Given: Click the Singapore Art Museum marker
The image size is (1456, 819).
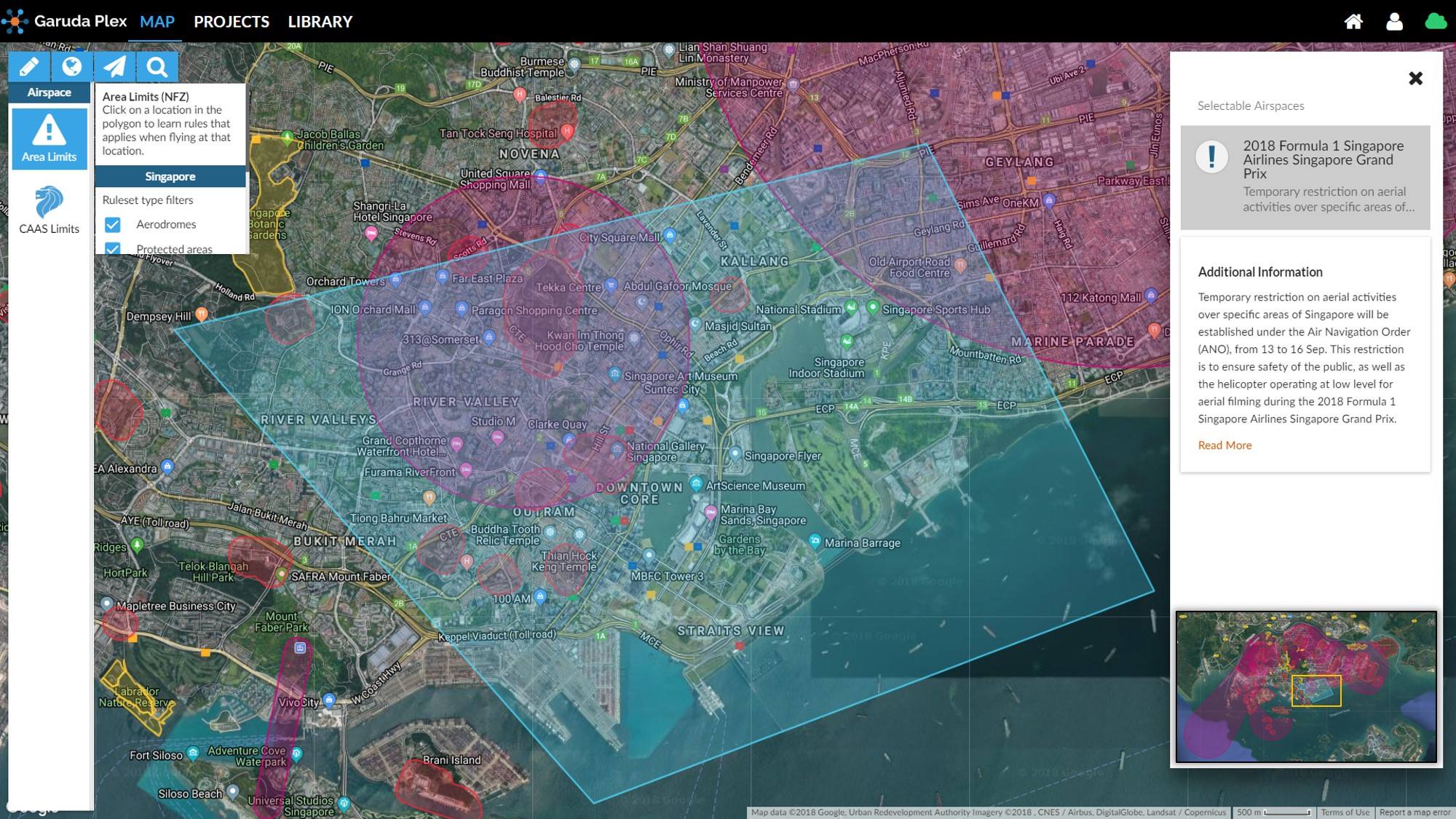Looking at the screenshot, I should (x=615, y=374).
